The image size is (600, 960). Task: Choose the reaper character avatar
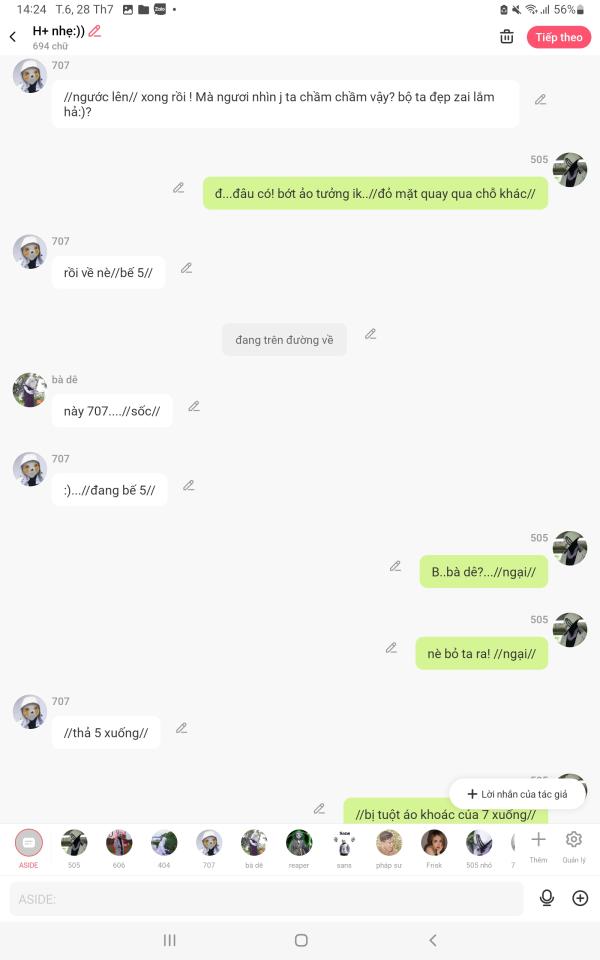point(299,848)
